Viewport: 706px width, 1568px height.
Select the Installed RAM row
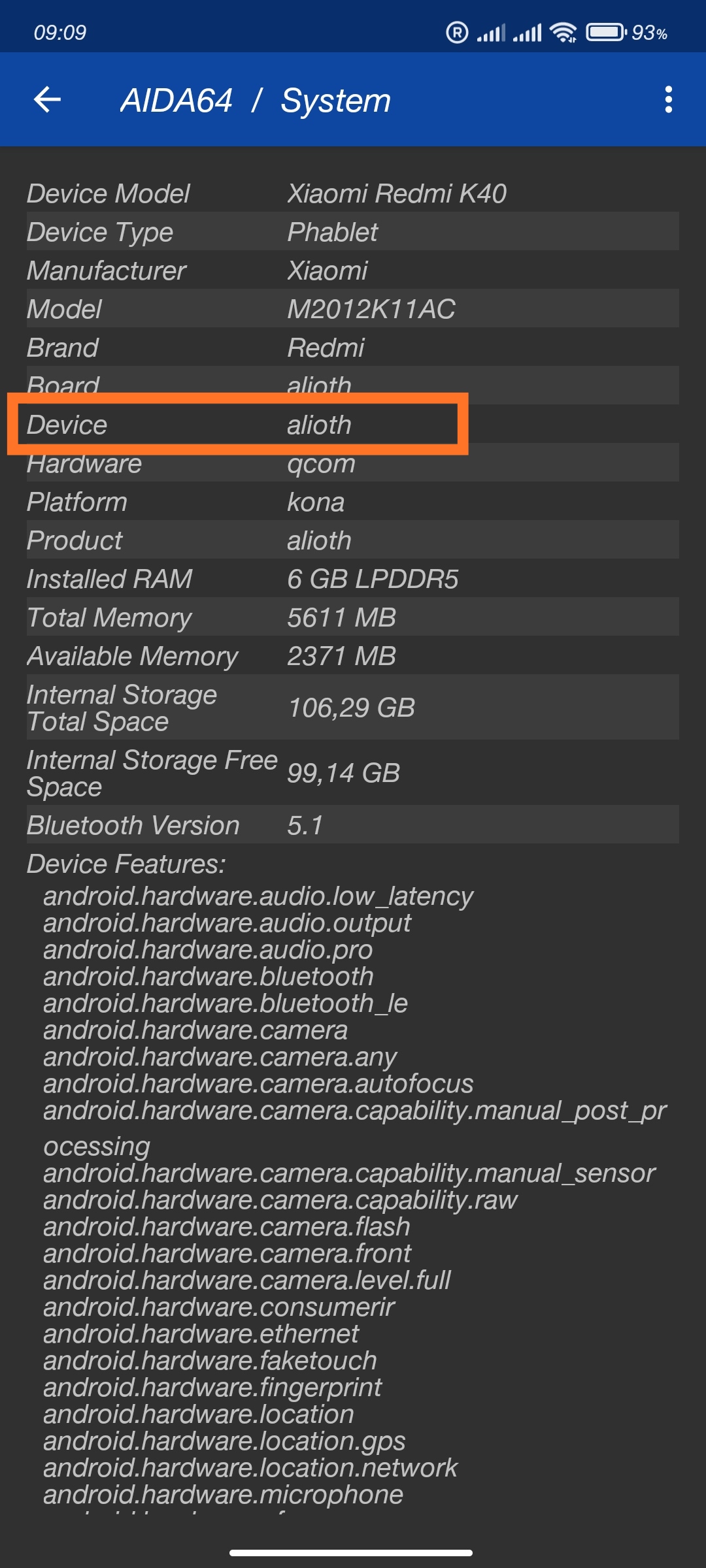352,579
